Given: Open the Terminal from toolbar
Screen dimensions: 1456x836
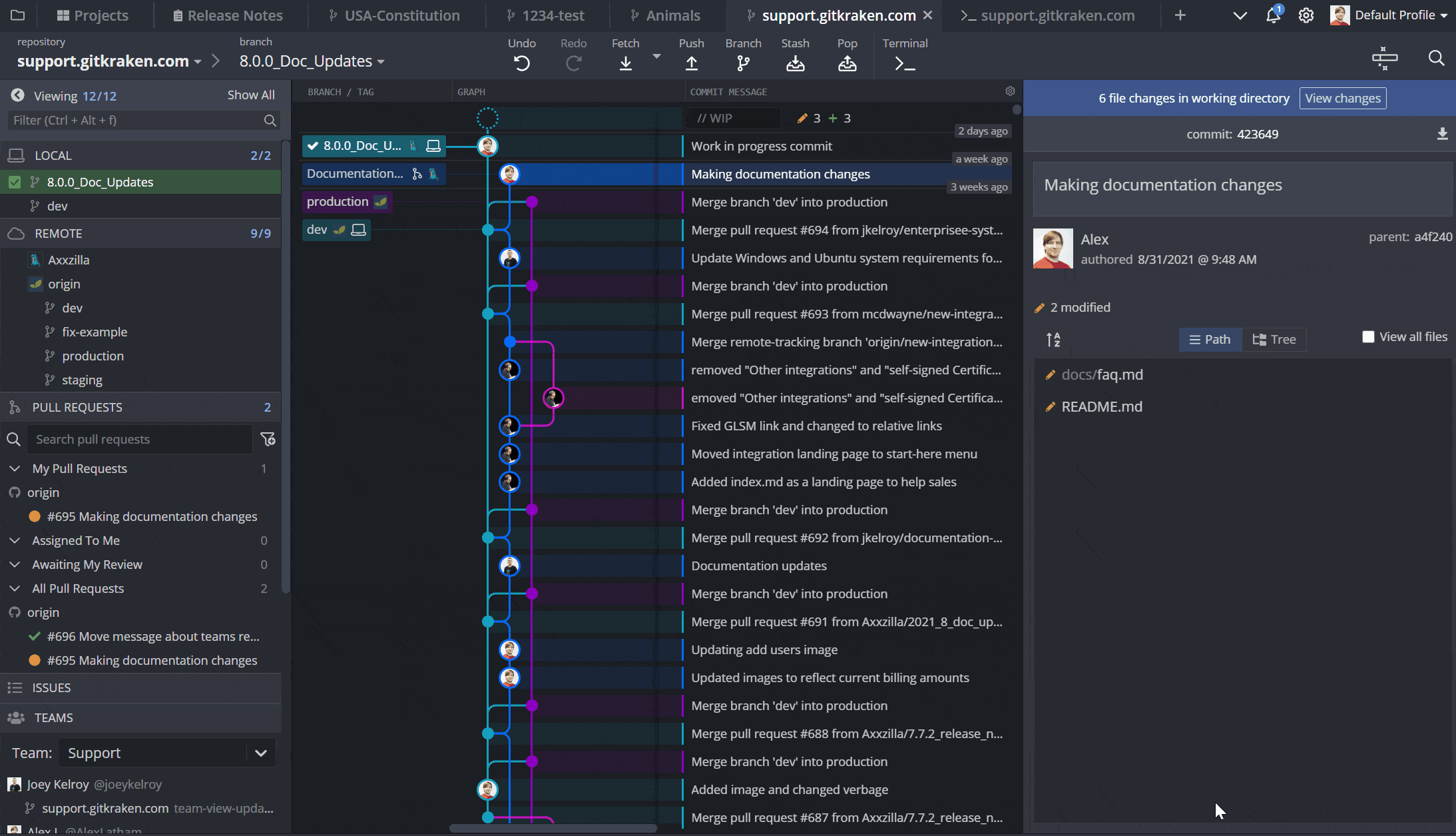Looking at the screenshot, I should pyautogui.click(x=904, y=63).
